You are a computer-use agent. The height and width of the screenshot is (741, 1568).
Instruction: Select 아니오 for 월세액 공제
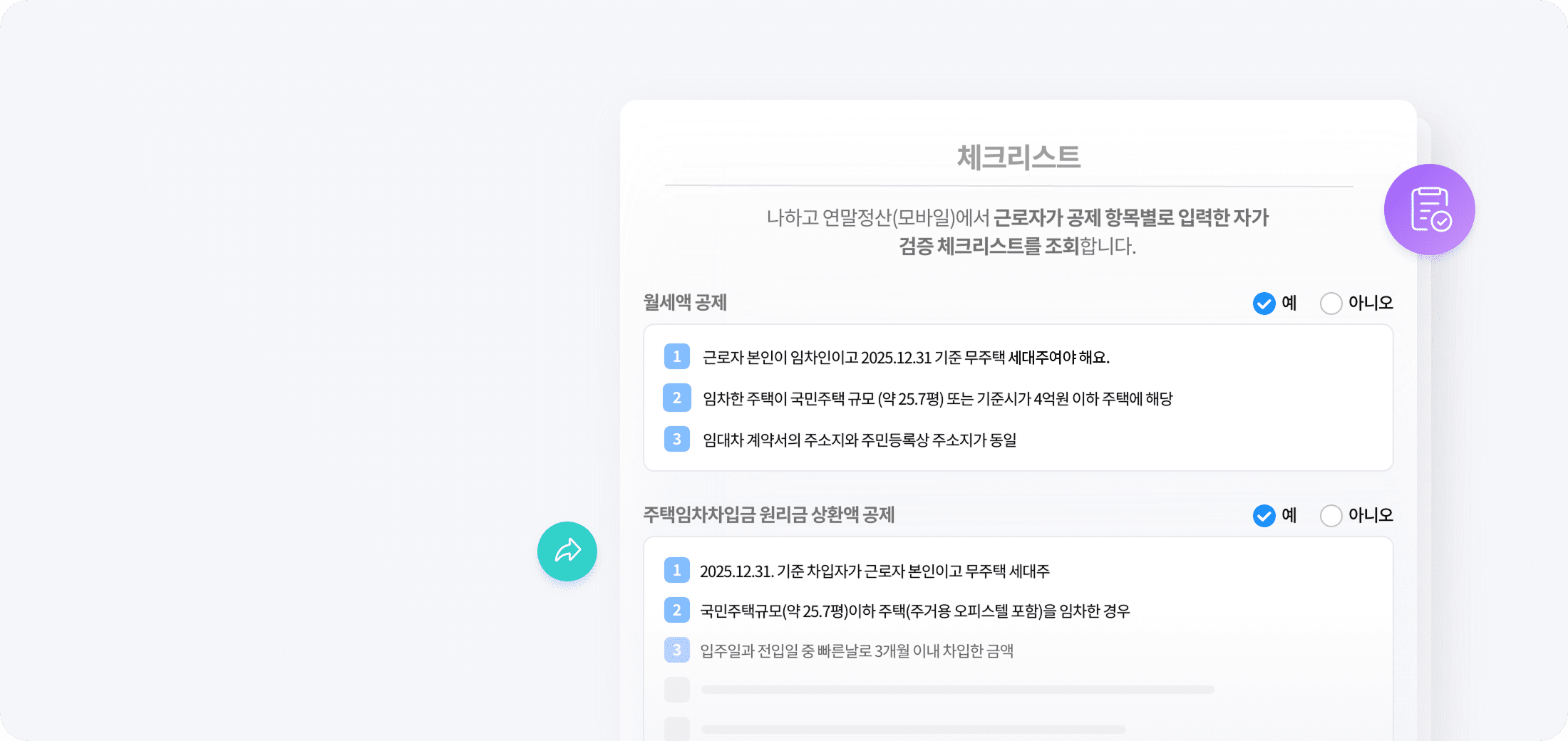click(x=1331, y=304)
